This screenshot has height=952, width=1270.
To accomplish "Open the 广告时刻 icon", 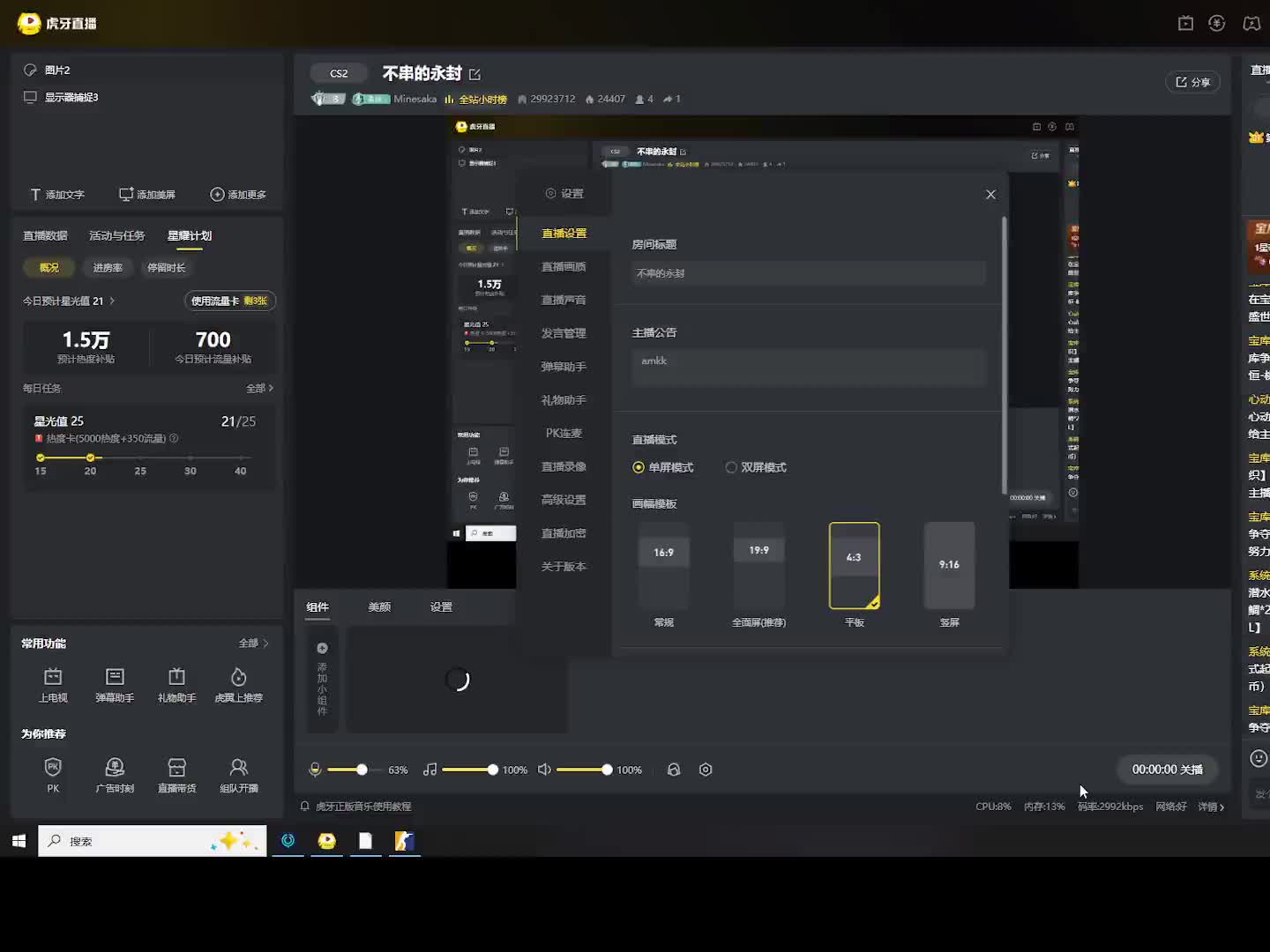I will [x=115, y=768].
